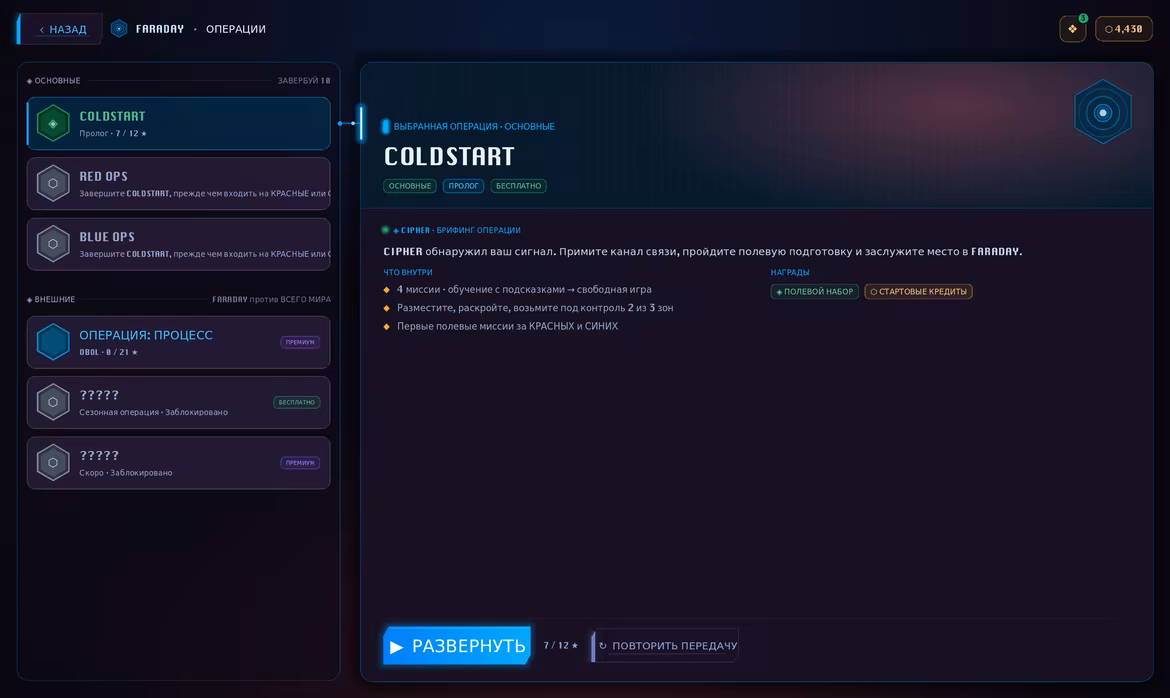This screenshot has height=698, width=1170.
Task: Click ПРЕМИУМ badge on Скоро card
Action: click(x=300, y=463)
